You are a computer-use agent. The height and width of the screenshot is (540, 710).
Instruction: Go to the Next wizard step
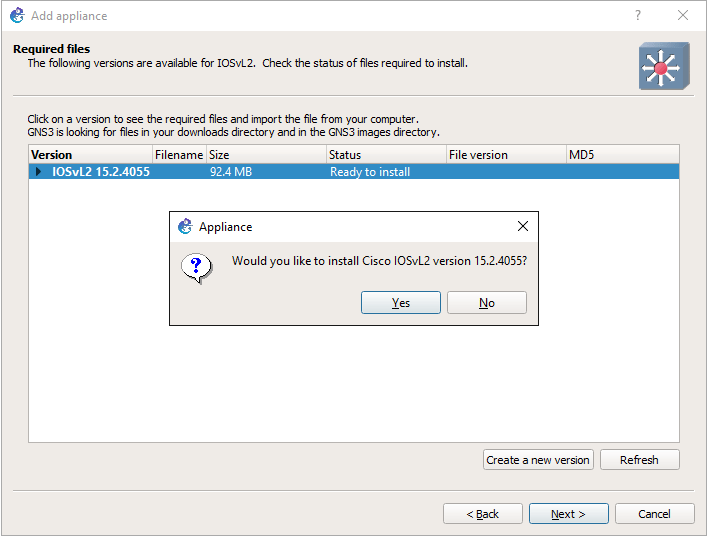tap(568, 514)
